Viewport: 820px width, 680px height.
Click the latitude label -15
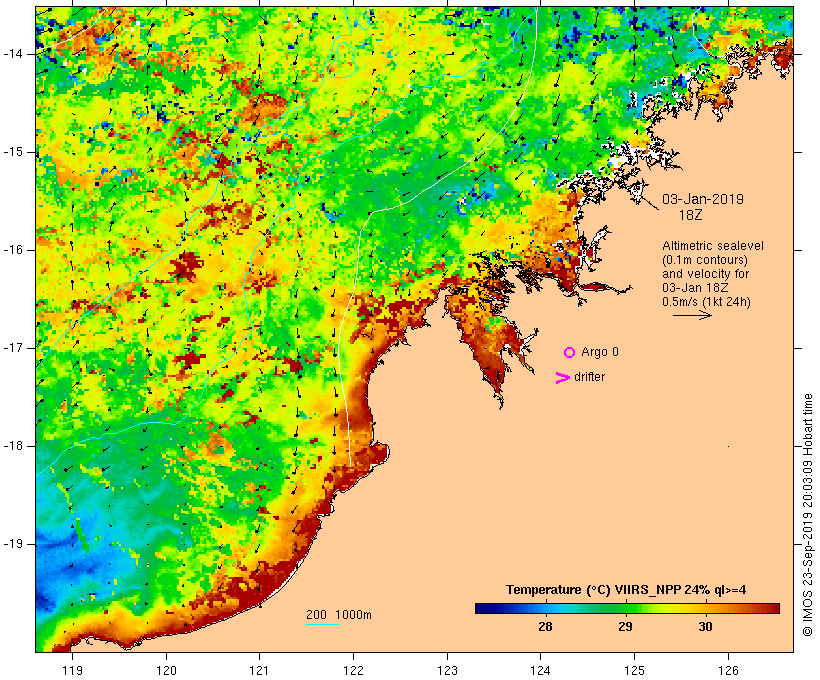point(13,152)
